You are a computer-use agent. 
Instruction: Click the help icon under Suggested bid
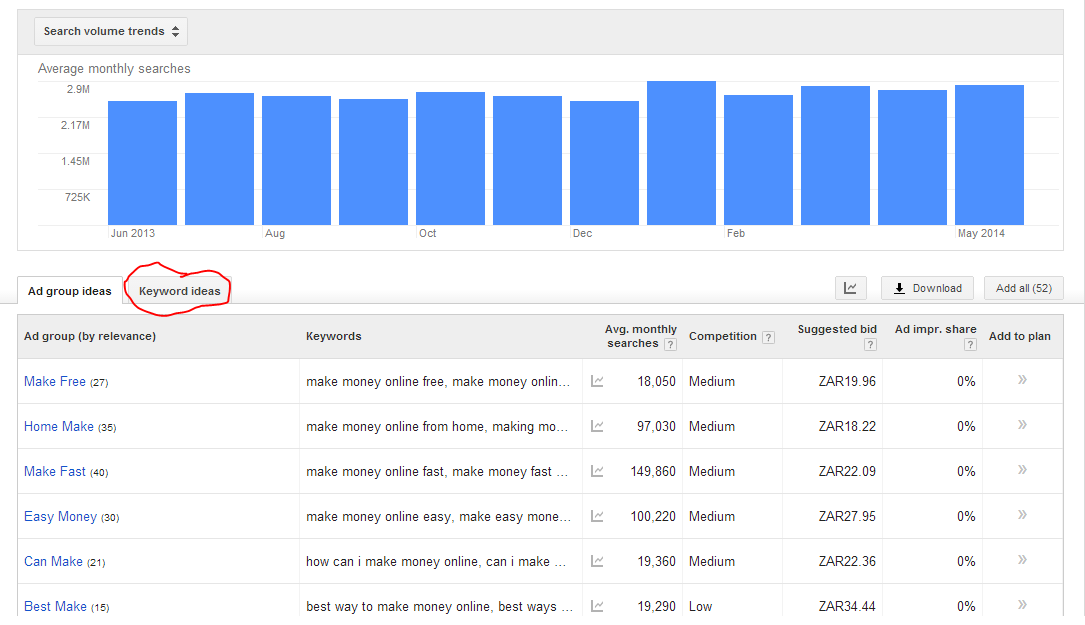[x=870, y=344]
